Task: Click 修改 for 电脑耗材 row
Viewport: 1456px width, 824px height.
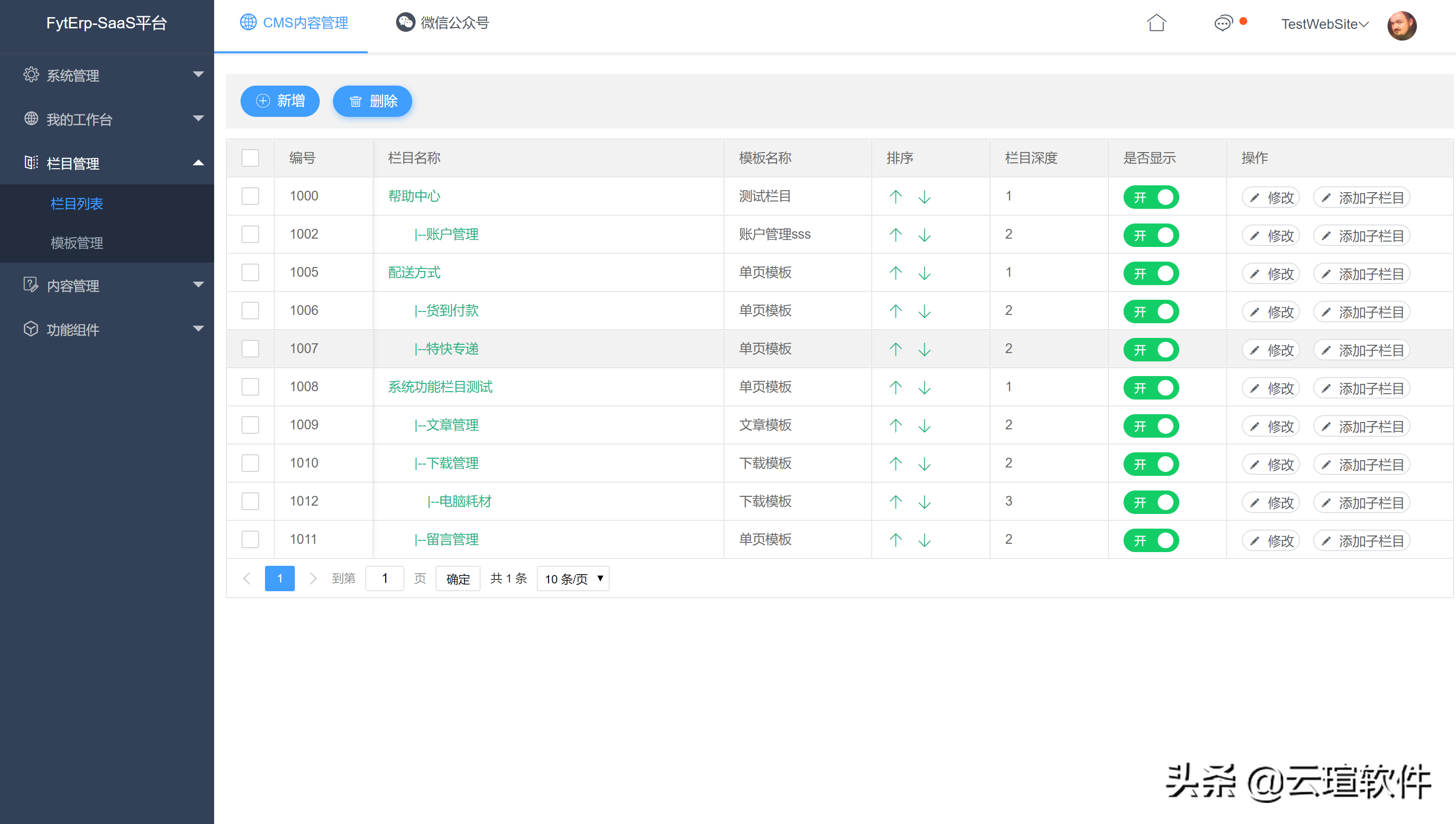Action: (x=1271, y=503)
